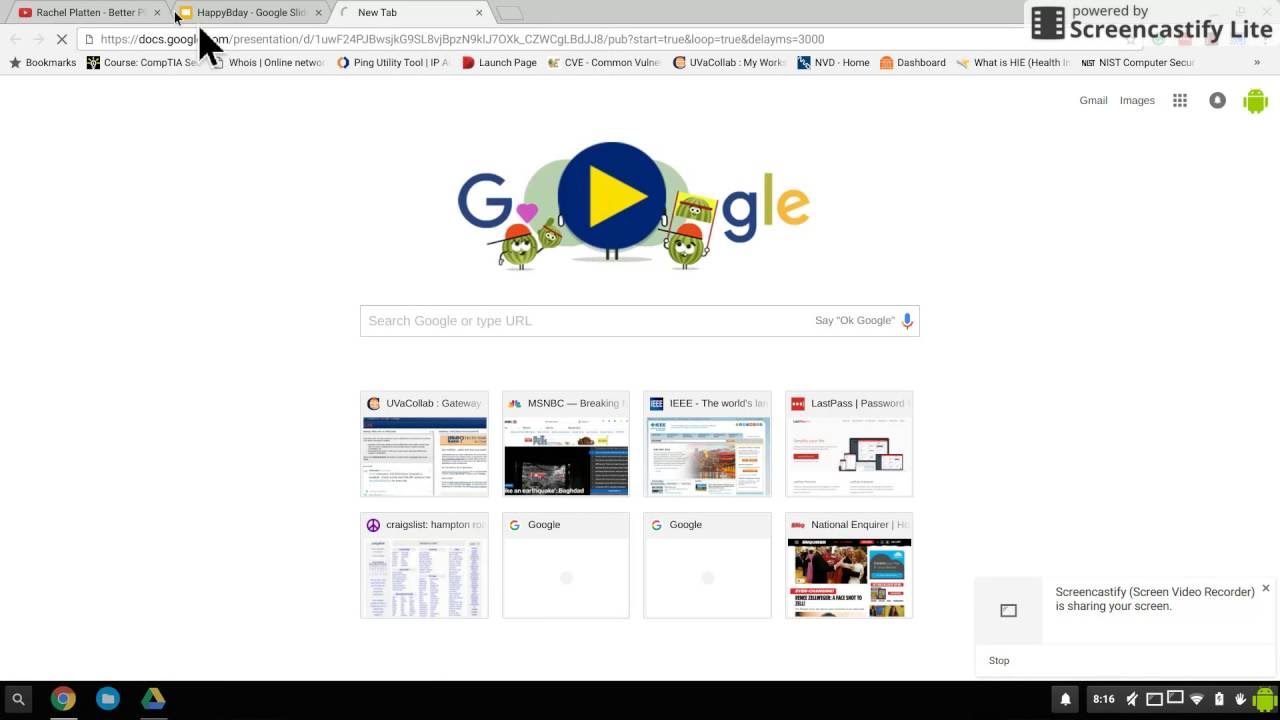Open a new tab with the plus tab button

[x=510, y=13]
